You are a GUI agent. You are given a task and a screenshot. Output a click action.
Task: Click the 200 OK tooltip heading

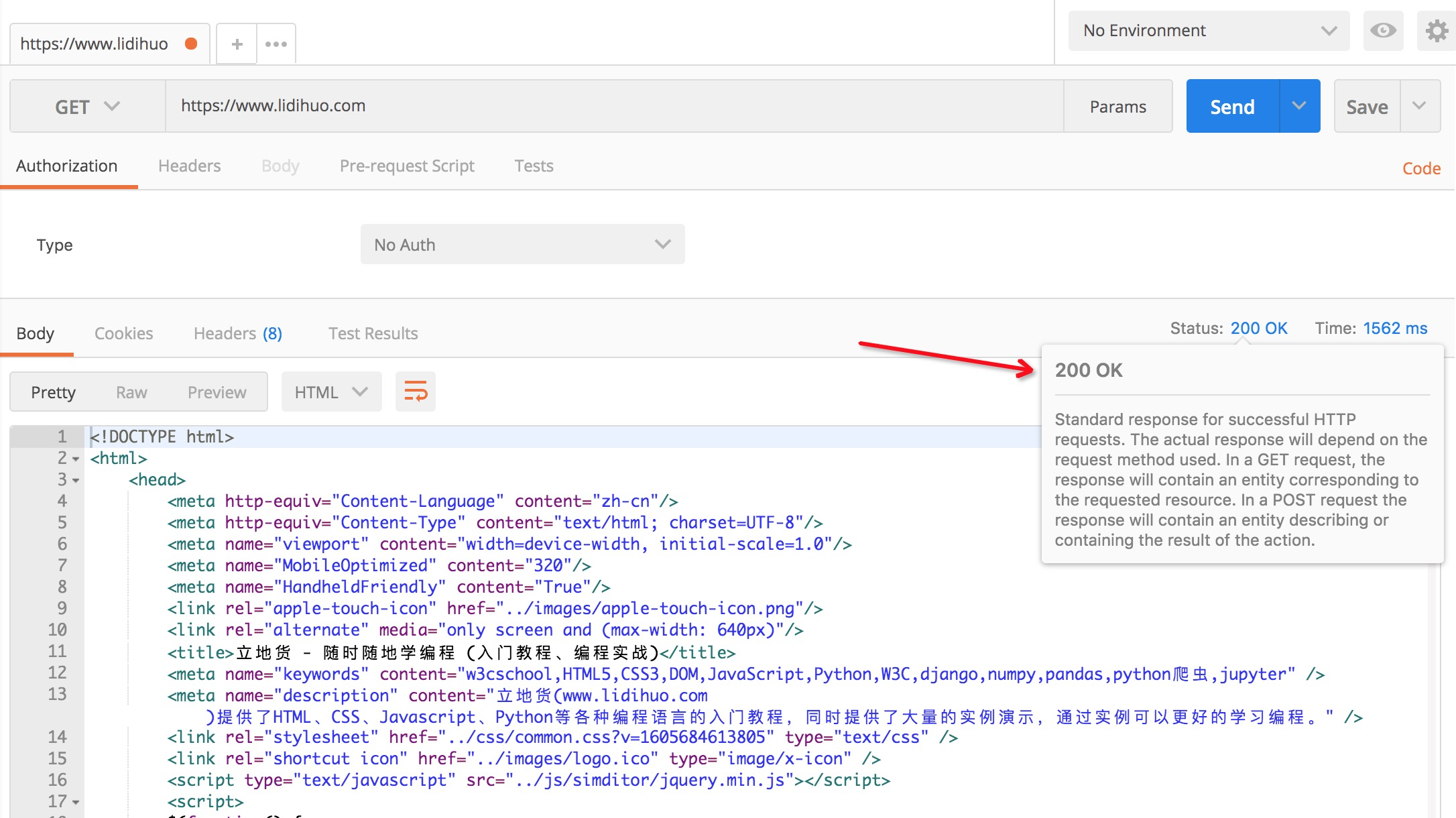(1089, 370)
